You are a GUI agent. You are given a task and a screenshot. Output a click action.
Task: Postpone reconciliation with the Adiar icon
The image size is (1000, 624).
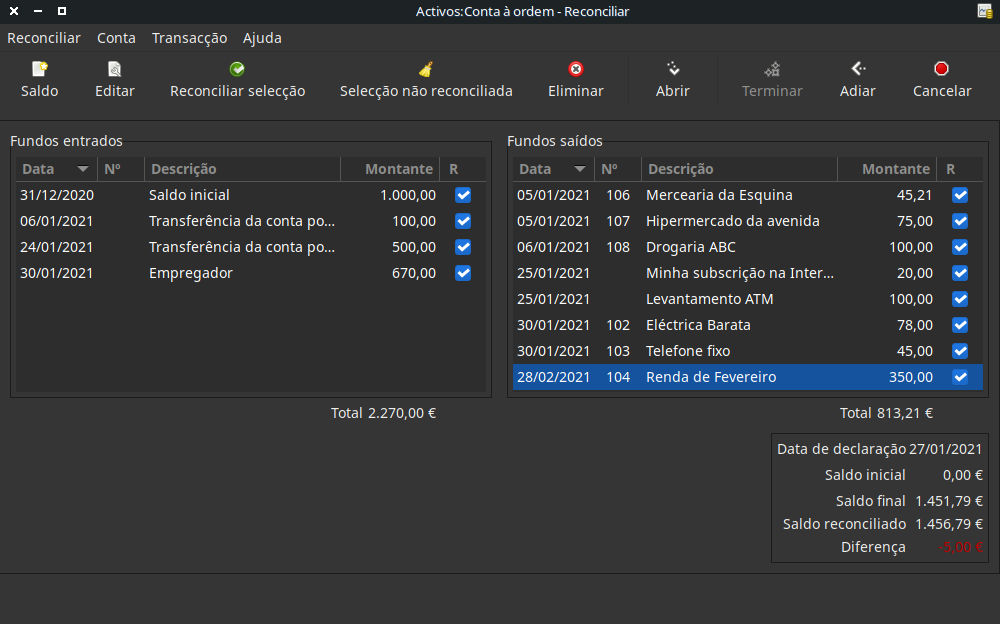[857, 70]
